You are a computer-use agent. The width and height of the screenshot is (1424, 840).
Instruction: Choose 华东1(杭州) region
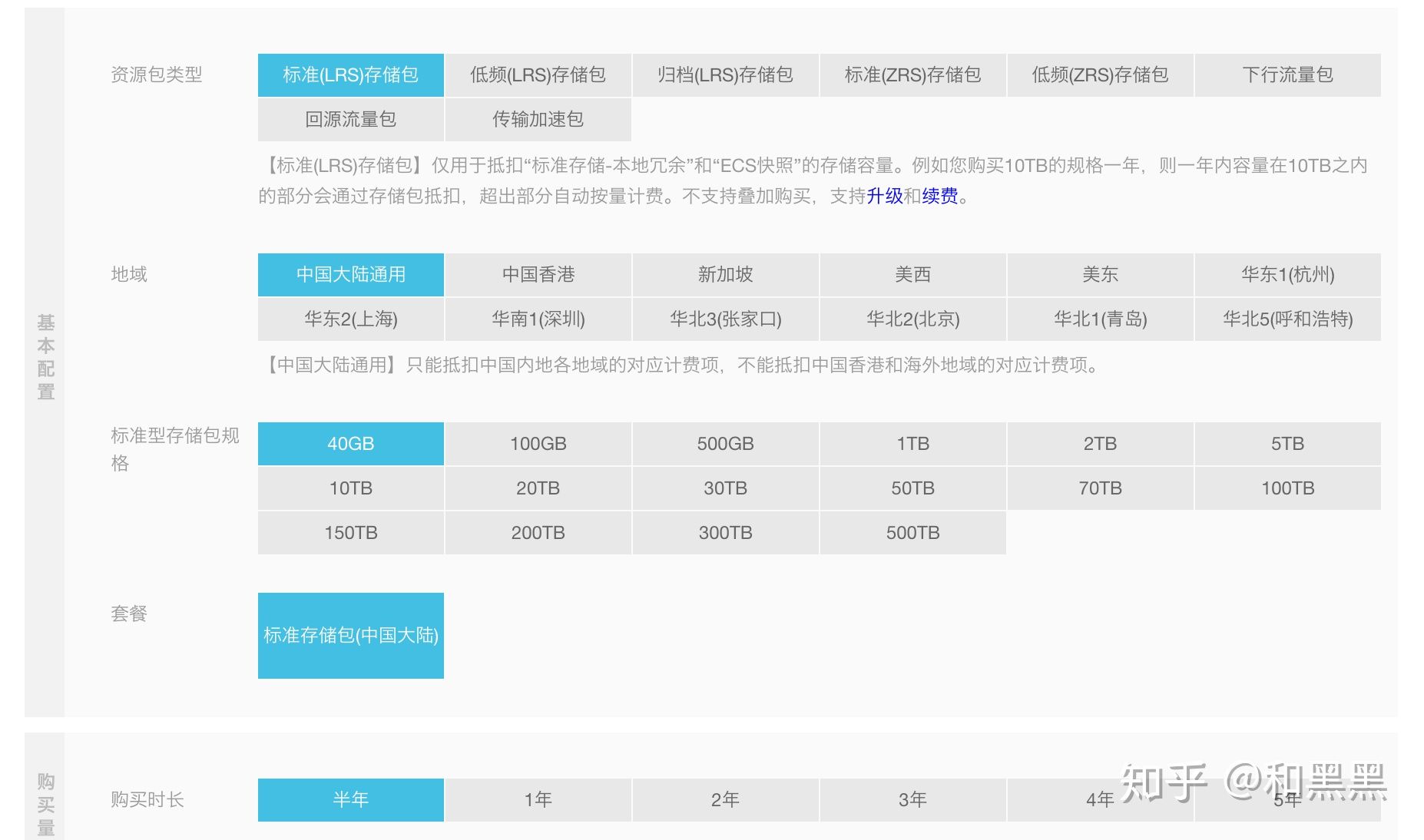click(1287, 275)
